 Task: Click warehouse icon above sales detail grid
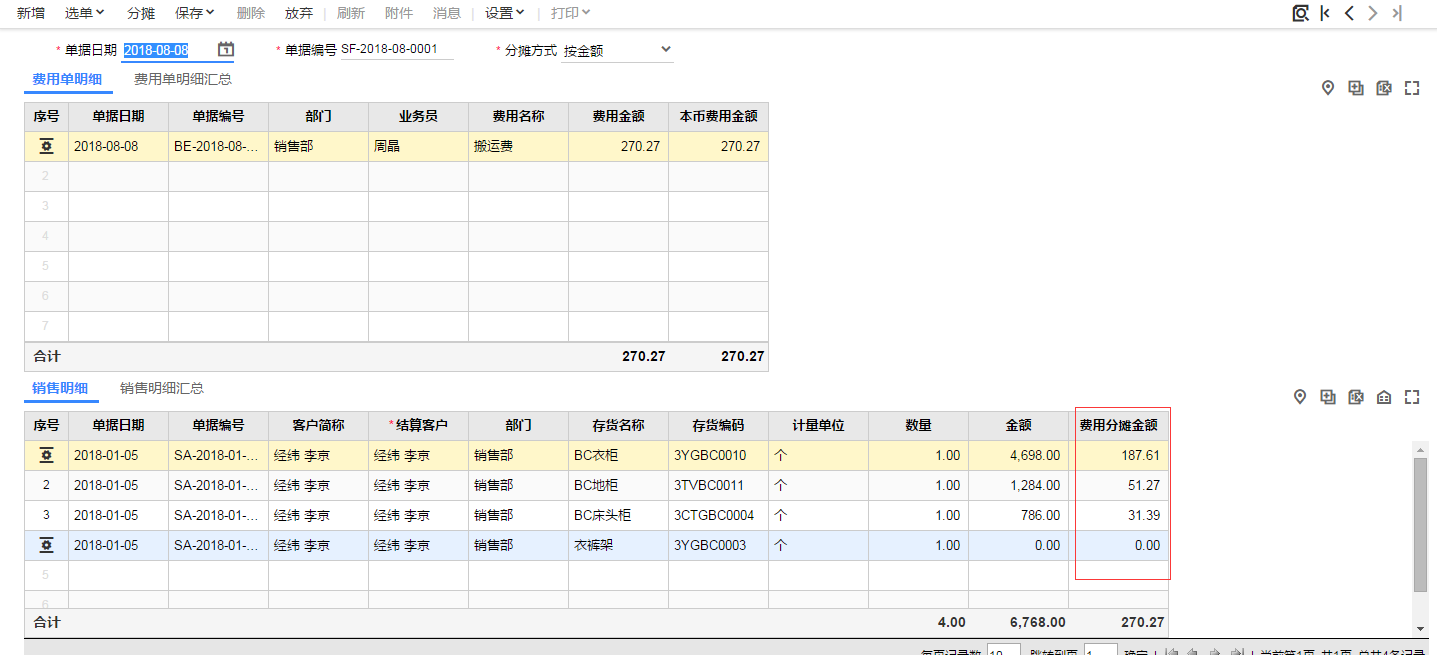pyautogui.click(x=1384, y=397)
